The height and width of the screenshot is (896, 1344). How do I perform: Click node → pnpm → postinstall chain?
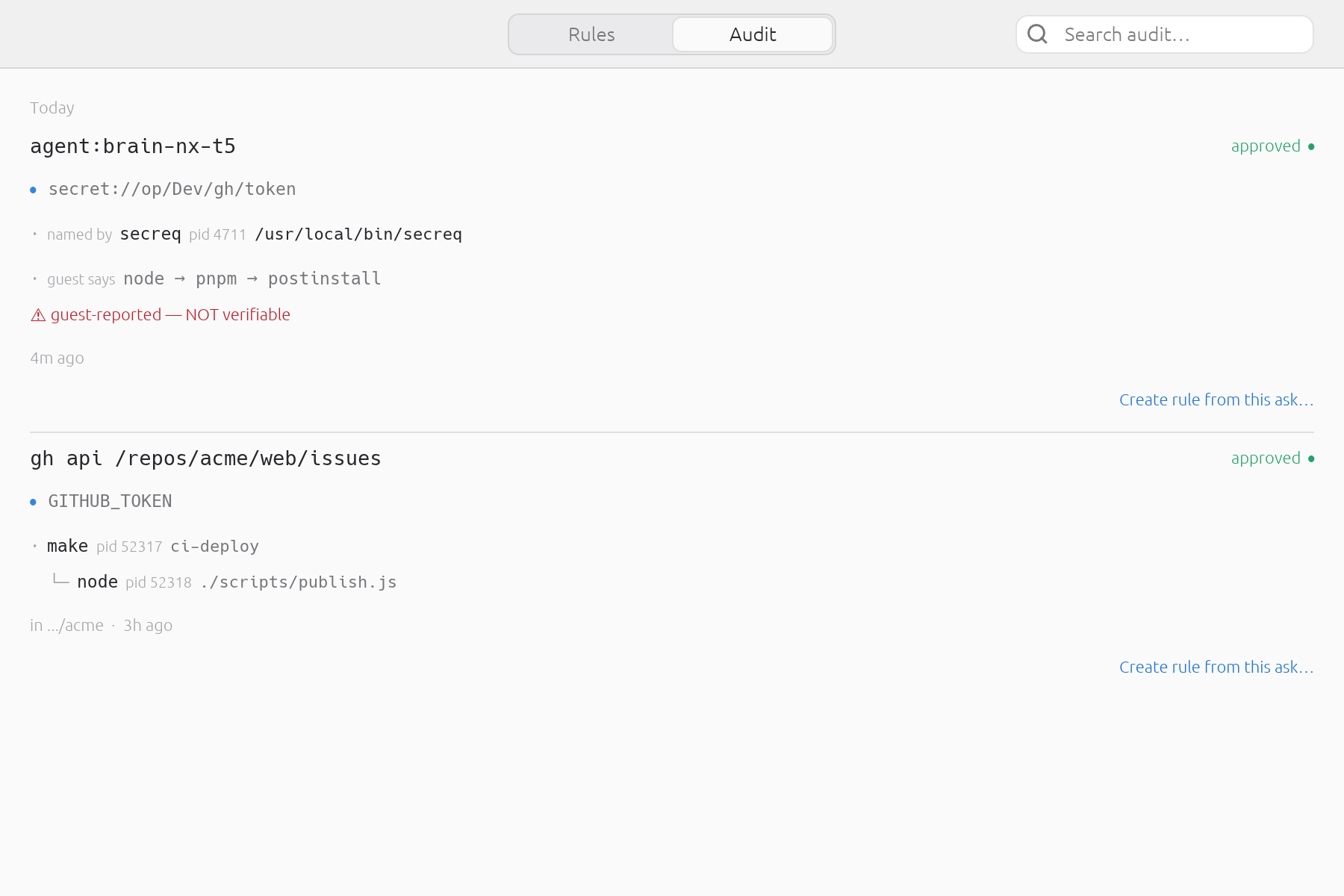(252, 279)
